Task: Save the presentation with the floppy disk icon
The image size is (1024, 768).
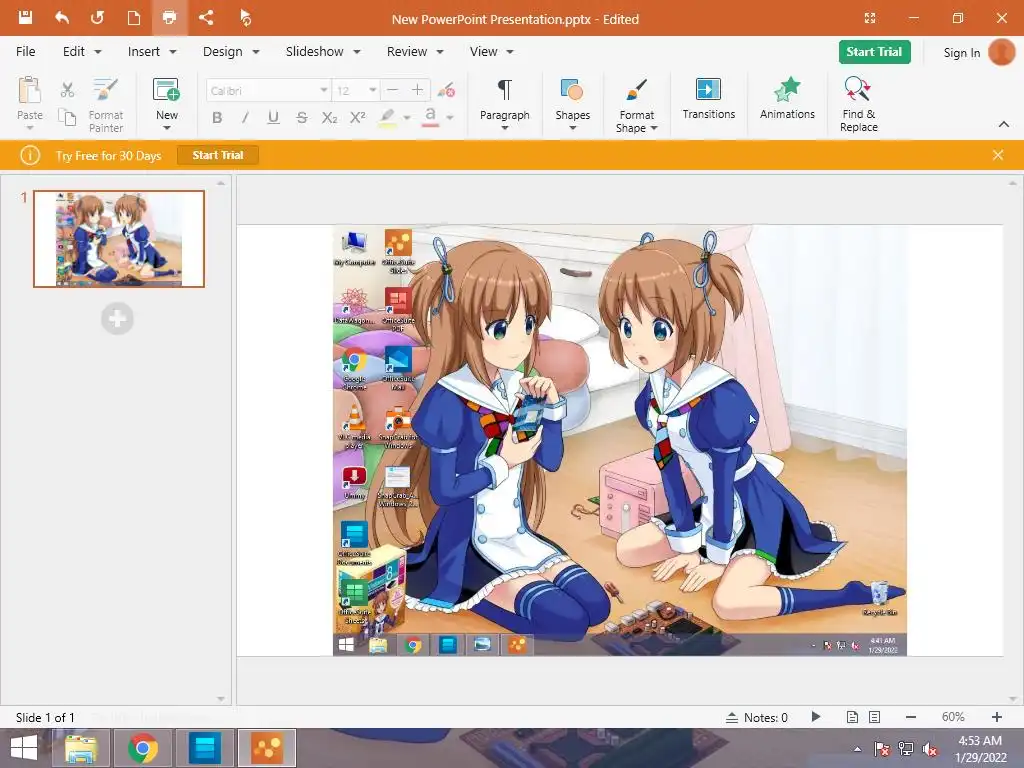Action: 25,18
